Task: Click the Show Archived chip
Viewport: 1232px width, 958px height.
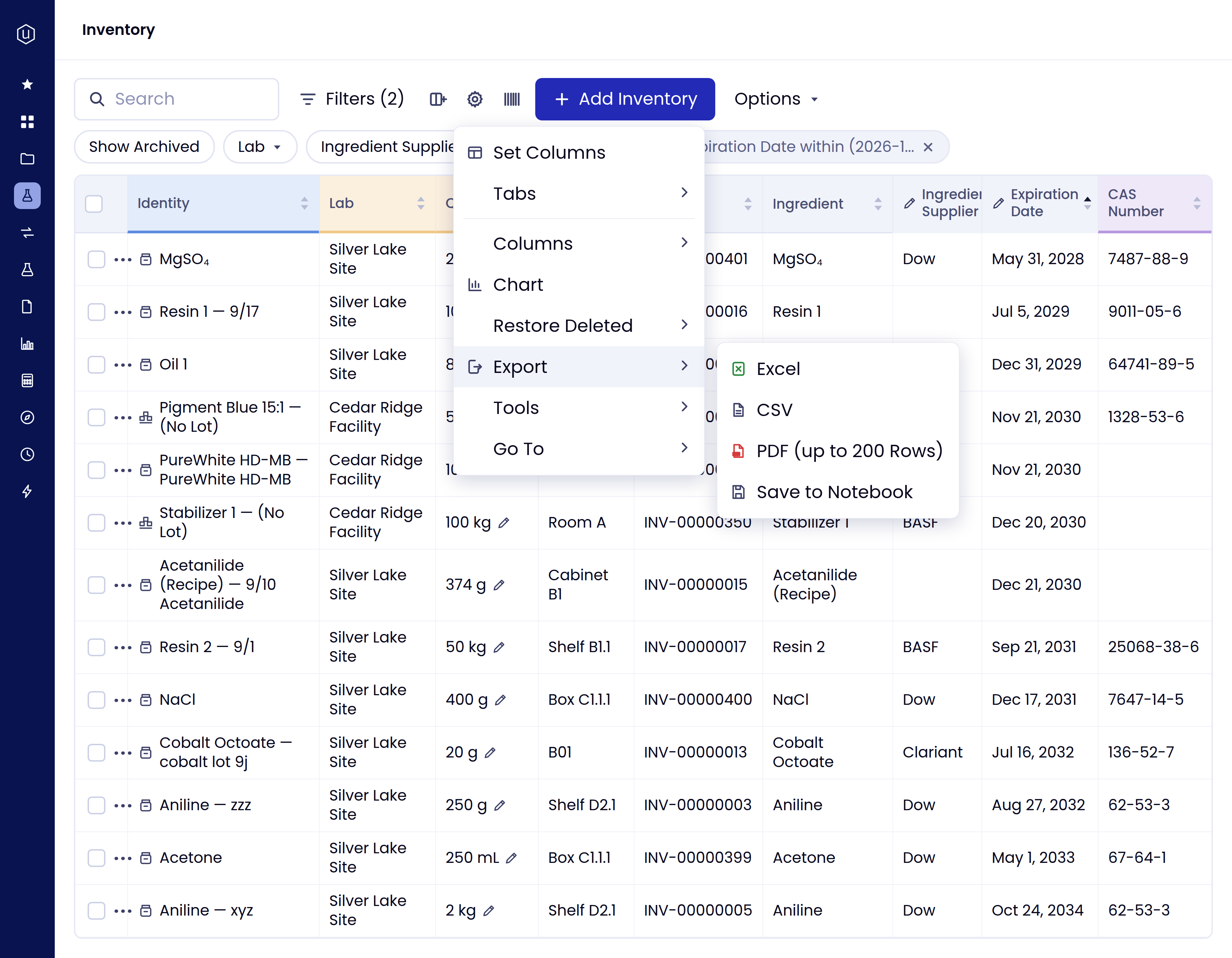Action: tap(144, 147)
